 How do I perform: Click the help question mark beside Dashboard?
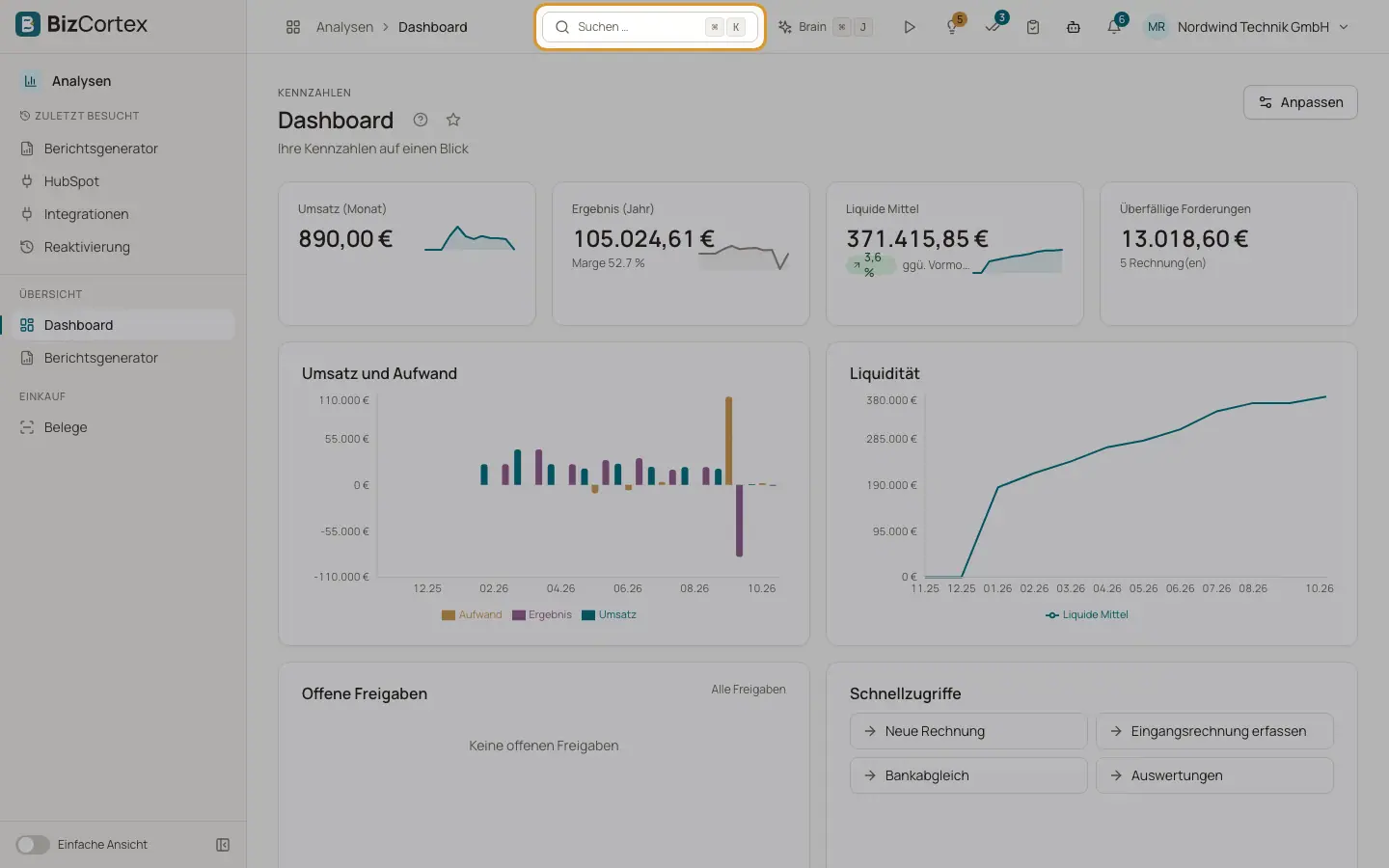[421, 120]
